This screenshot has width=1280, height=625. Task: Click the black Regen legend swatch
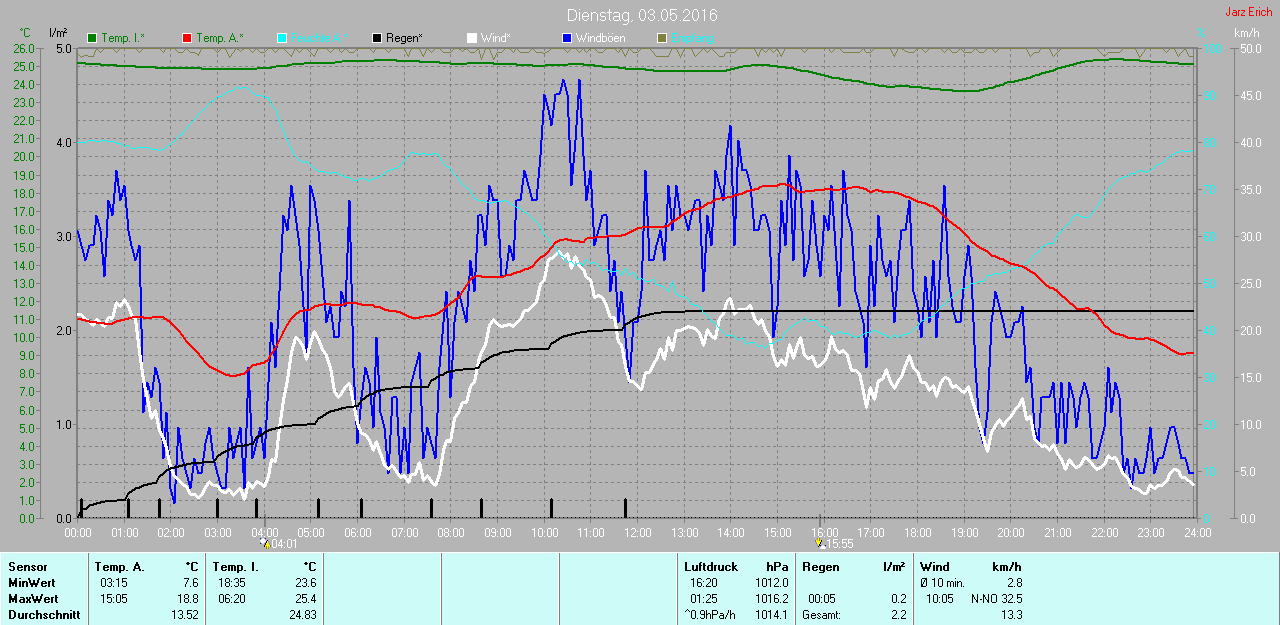pyautogui.click(x=376, y=38)
